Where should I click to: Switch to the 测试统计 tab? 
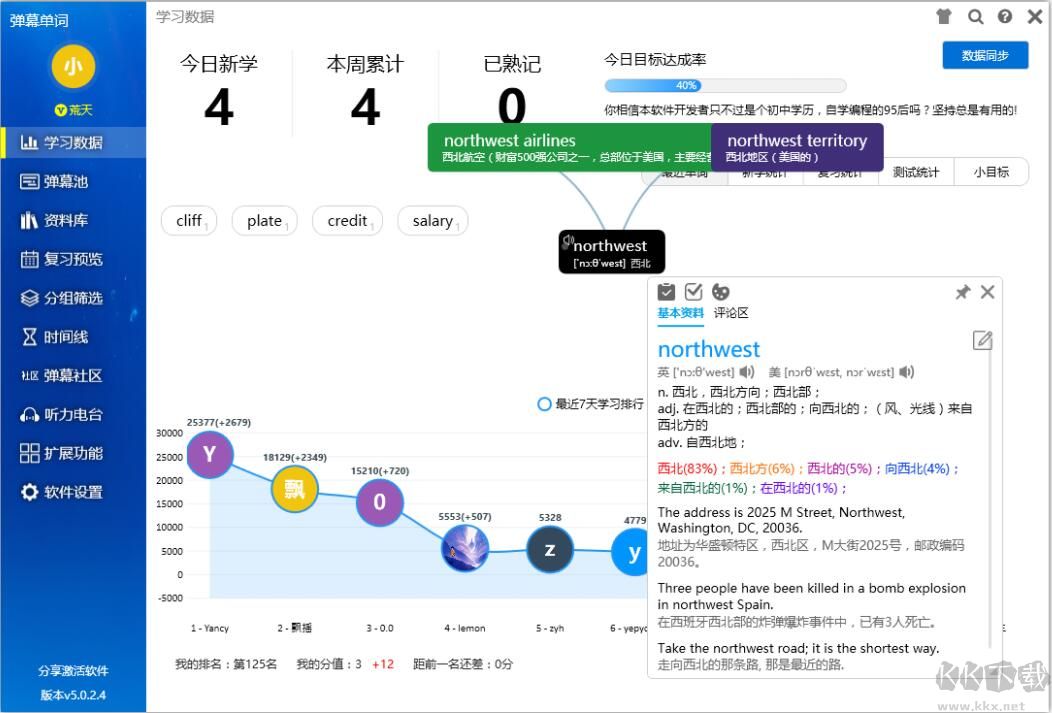[916, 171]
